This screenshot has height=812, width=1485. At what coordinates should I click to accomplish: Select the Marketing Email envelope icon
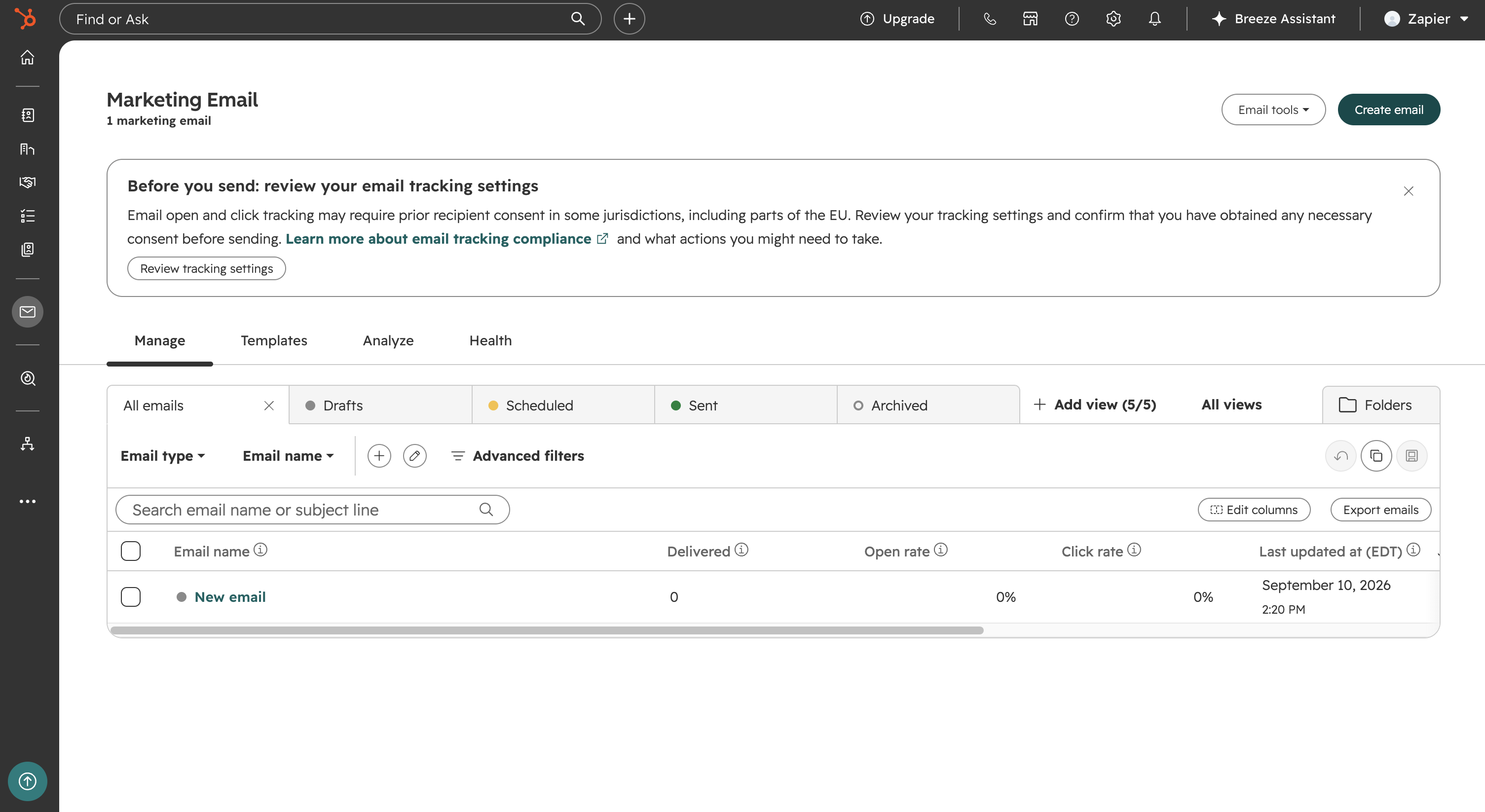click(27, 312)
